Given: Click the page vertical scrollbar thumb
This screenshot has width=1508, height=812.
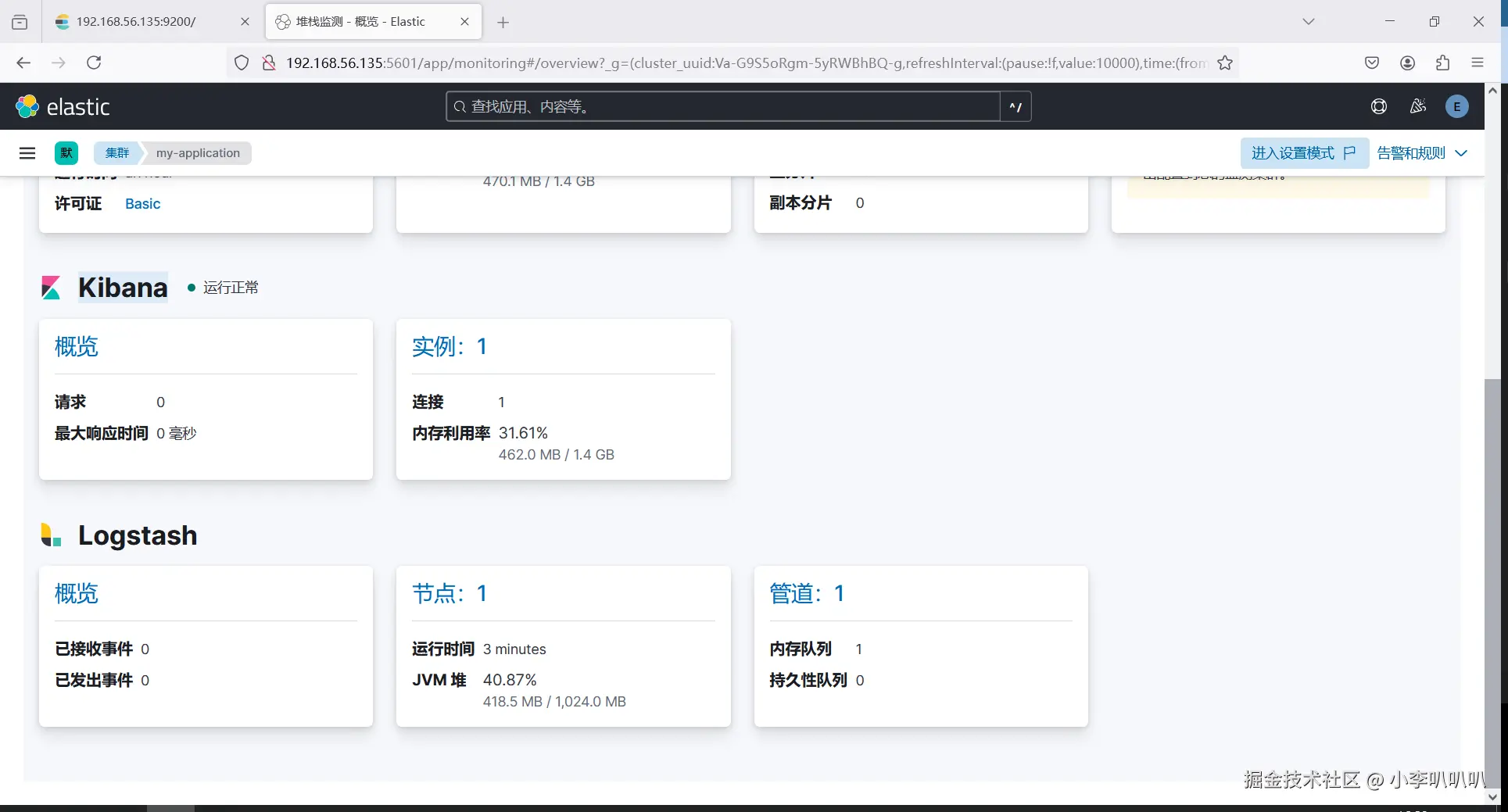Looking at the screenshot, I should 1492,582.
